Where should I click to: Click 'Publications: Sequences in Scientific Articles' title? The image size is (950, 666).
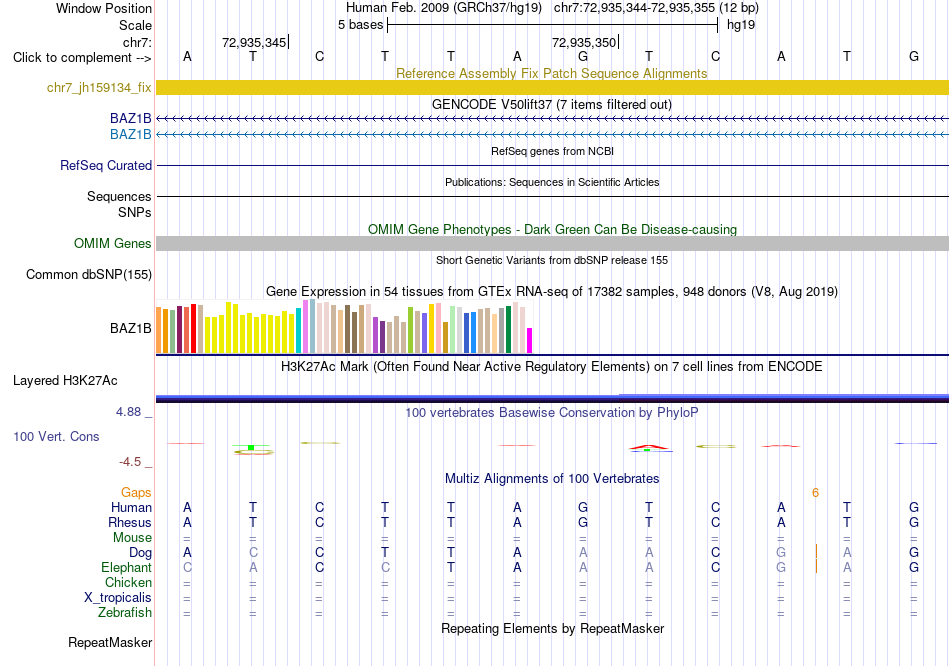[552, 182]
